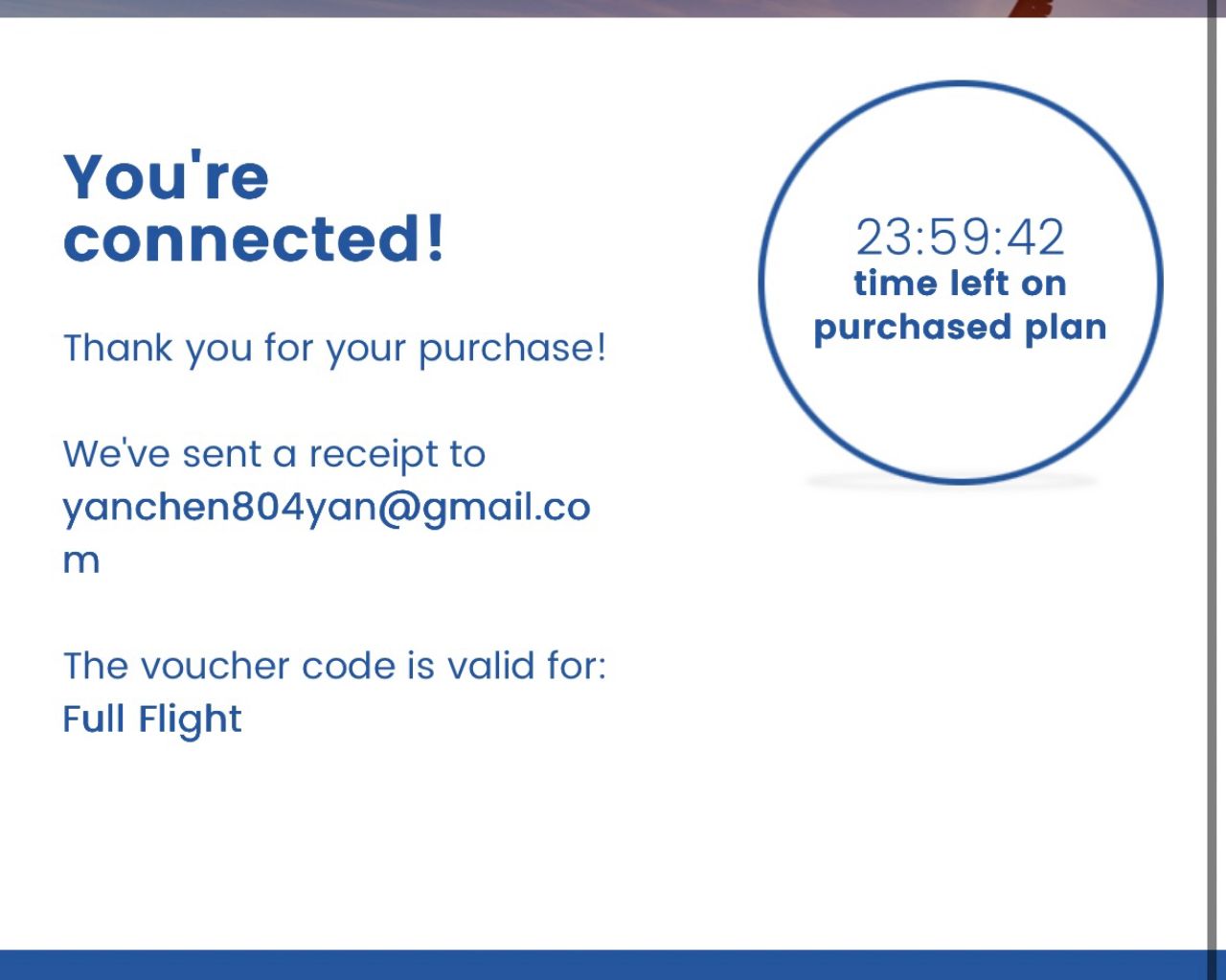Click the 23:59:42 countdown timer
1226x980 pixels.
point(960,237)
